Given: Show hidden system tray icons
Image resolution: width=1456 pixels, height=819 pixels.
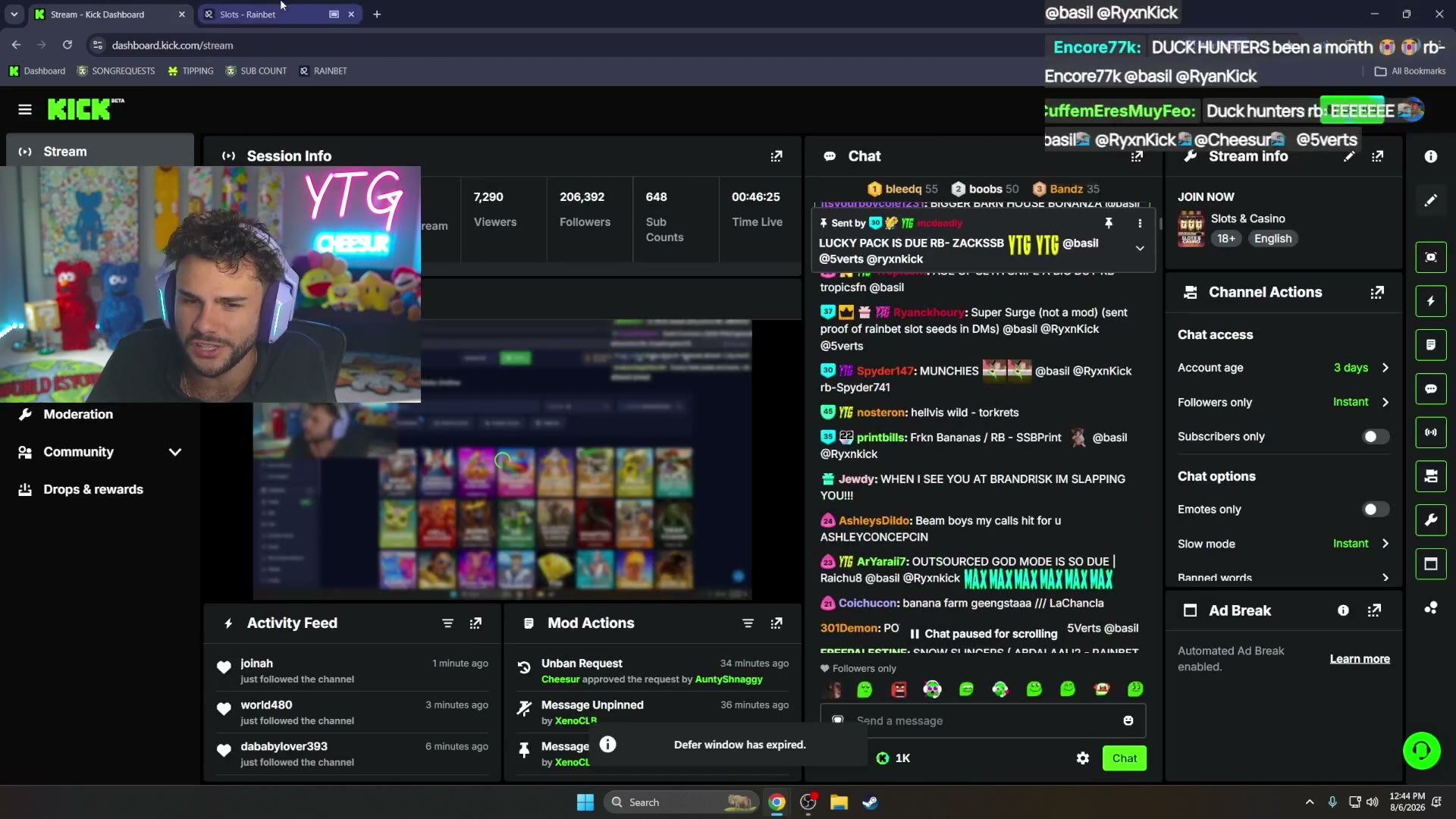Looking at the screenshot, I should coord(1310,802).
